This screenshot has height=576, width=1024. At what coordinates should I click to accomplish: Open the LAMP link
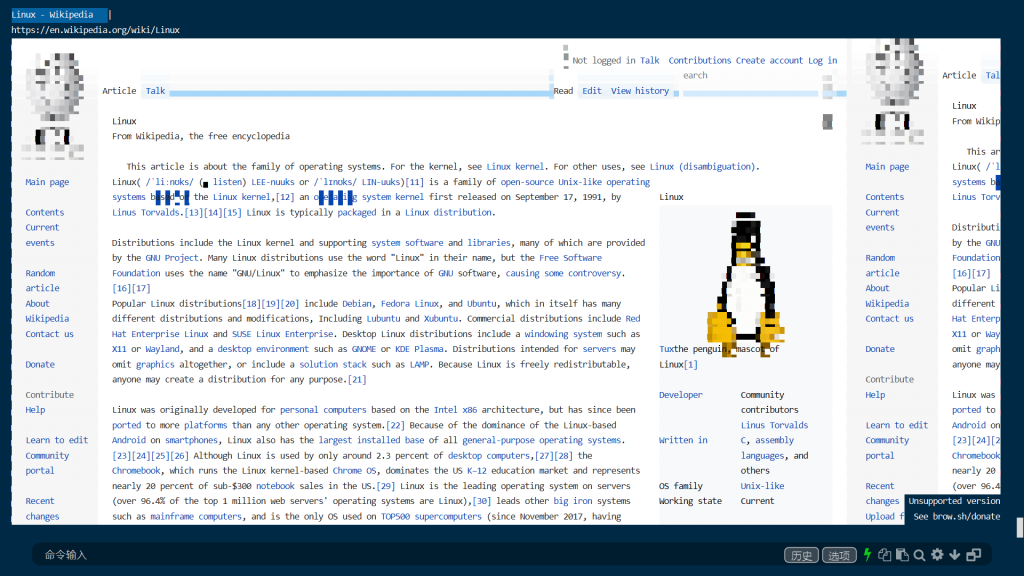(419, 364)
